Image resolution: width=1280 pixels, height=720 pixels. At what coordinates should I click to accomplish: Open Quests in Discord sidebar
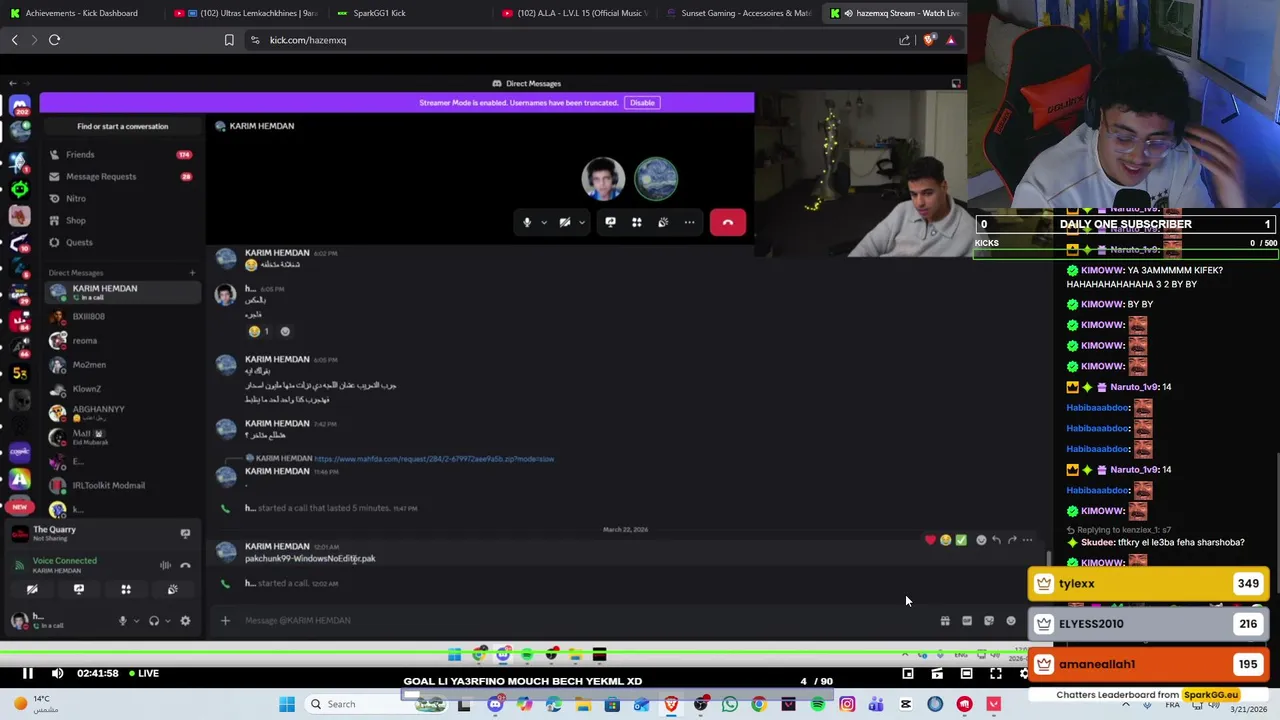pyautogui.click(x=120, y=243)
